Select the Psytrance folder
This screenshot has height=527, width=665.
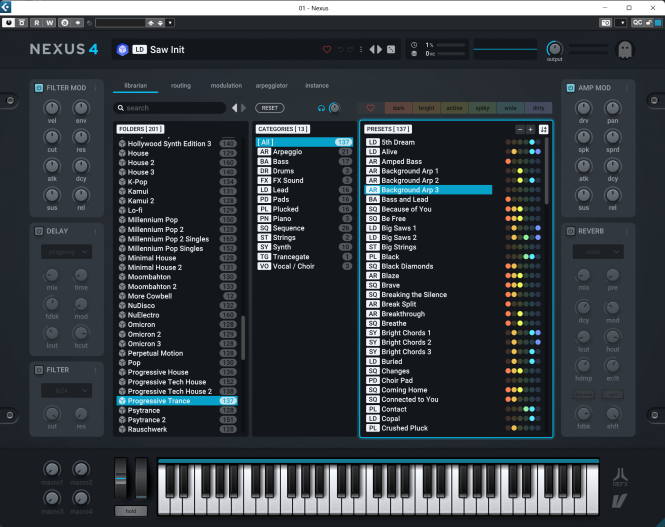[177, 410]
